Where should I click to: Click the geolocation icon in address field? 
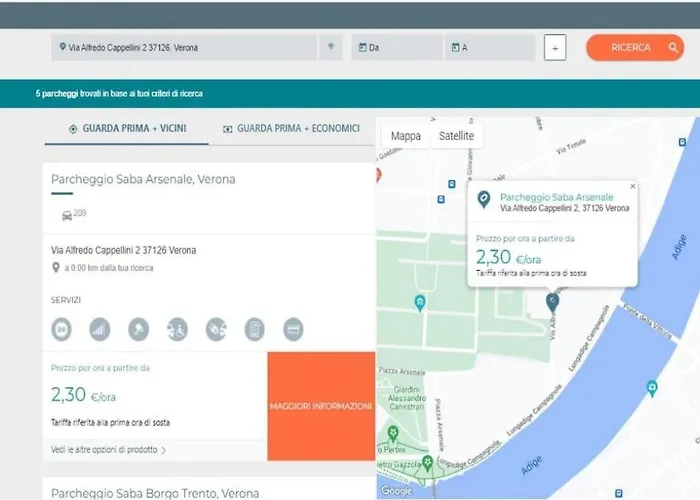[x=331, y=47]
